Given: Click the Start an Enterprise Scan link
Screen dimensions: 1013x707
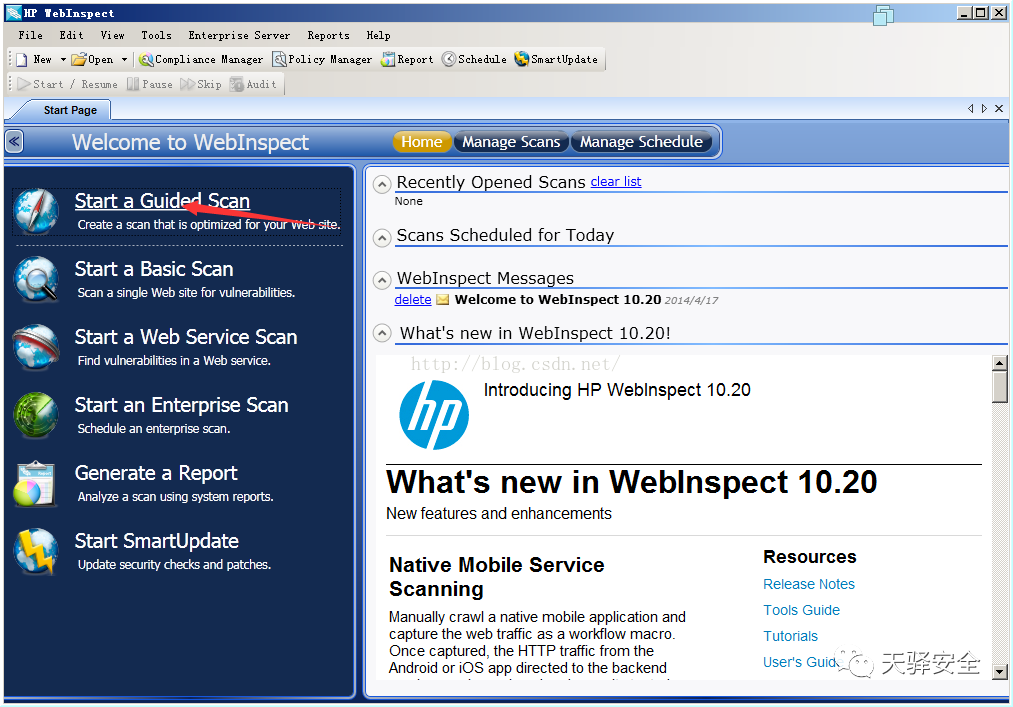Looking at the screenshot, I should [x=182, y=405].
